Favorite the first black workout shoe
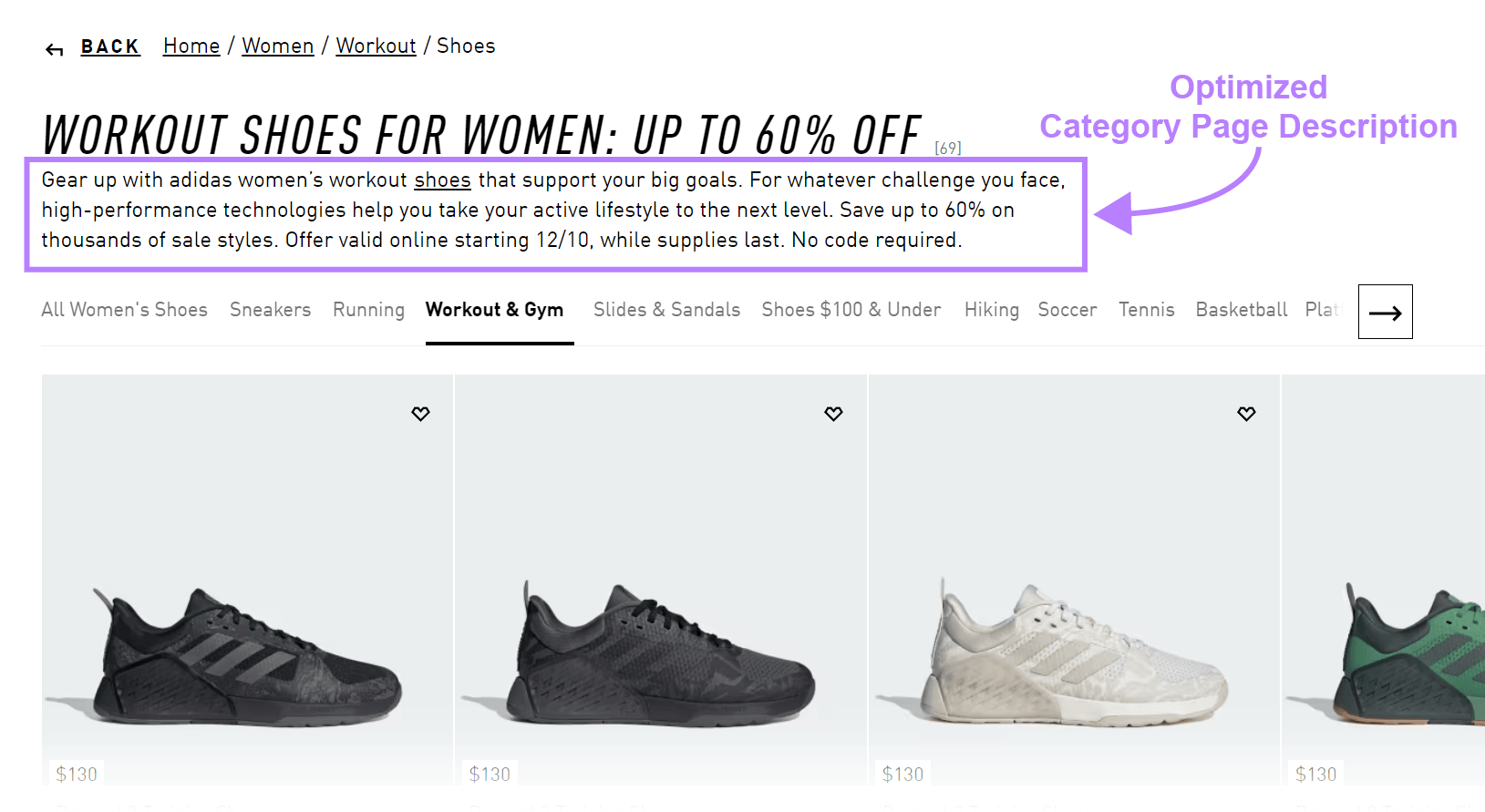This screenshot has width=1485, height=812. [420, 414]
